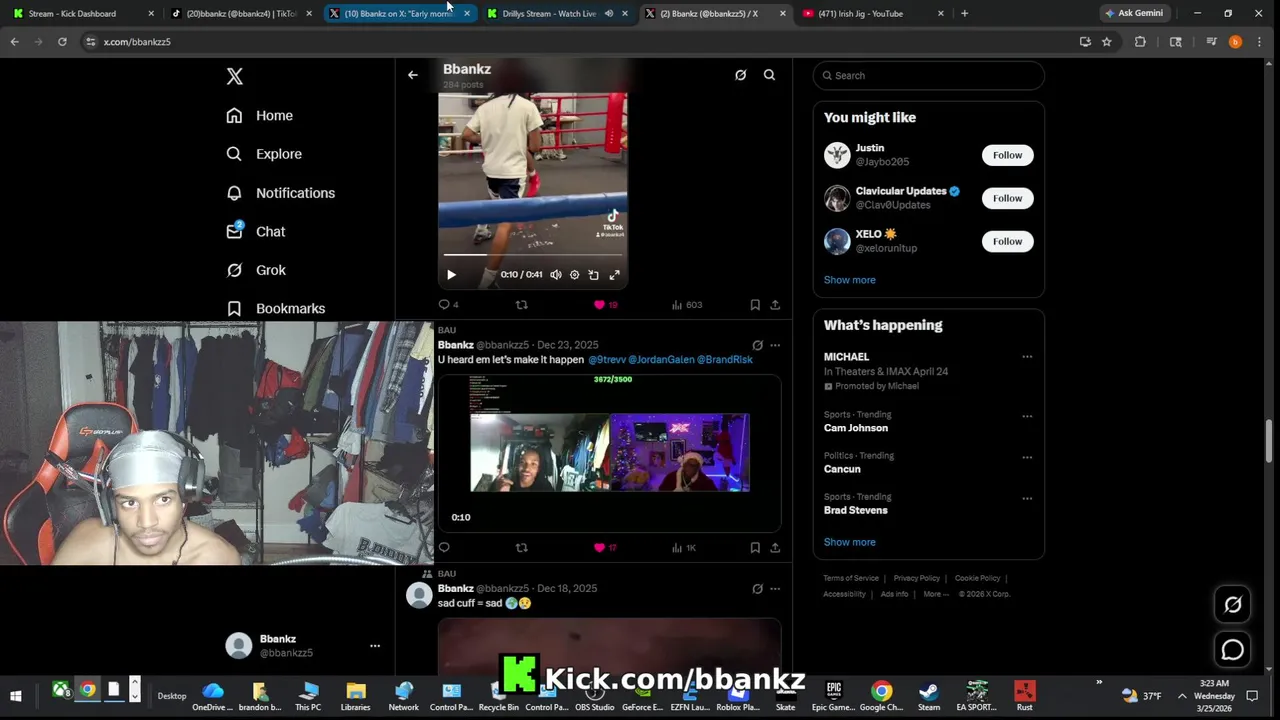The height and width of the screenshot is (720, 1280).
Task: View analytics showing 1K views
Action: click(684, 548)
